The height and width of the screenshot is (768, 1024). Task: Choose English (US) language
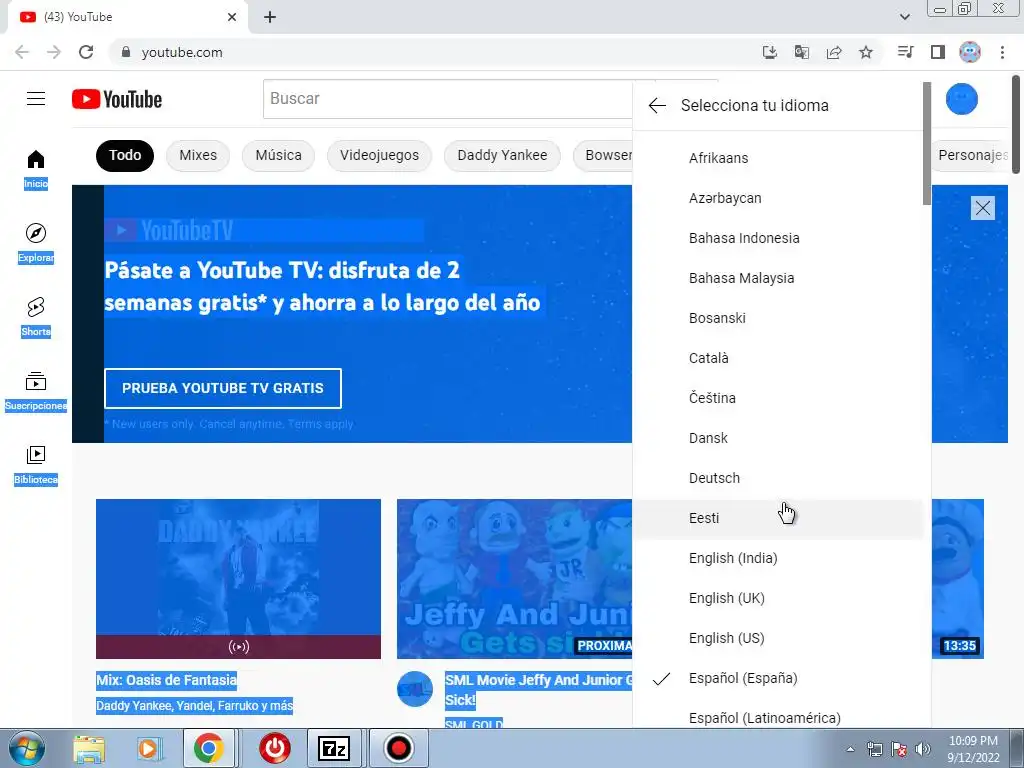tap(778, 638)
